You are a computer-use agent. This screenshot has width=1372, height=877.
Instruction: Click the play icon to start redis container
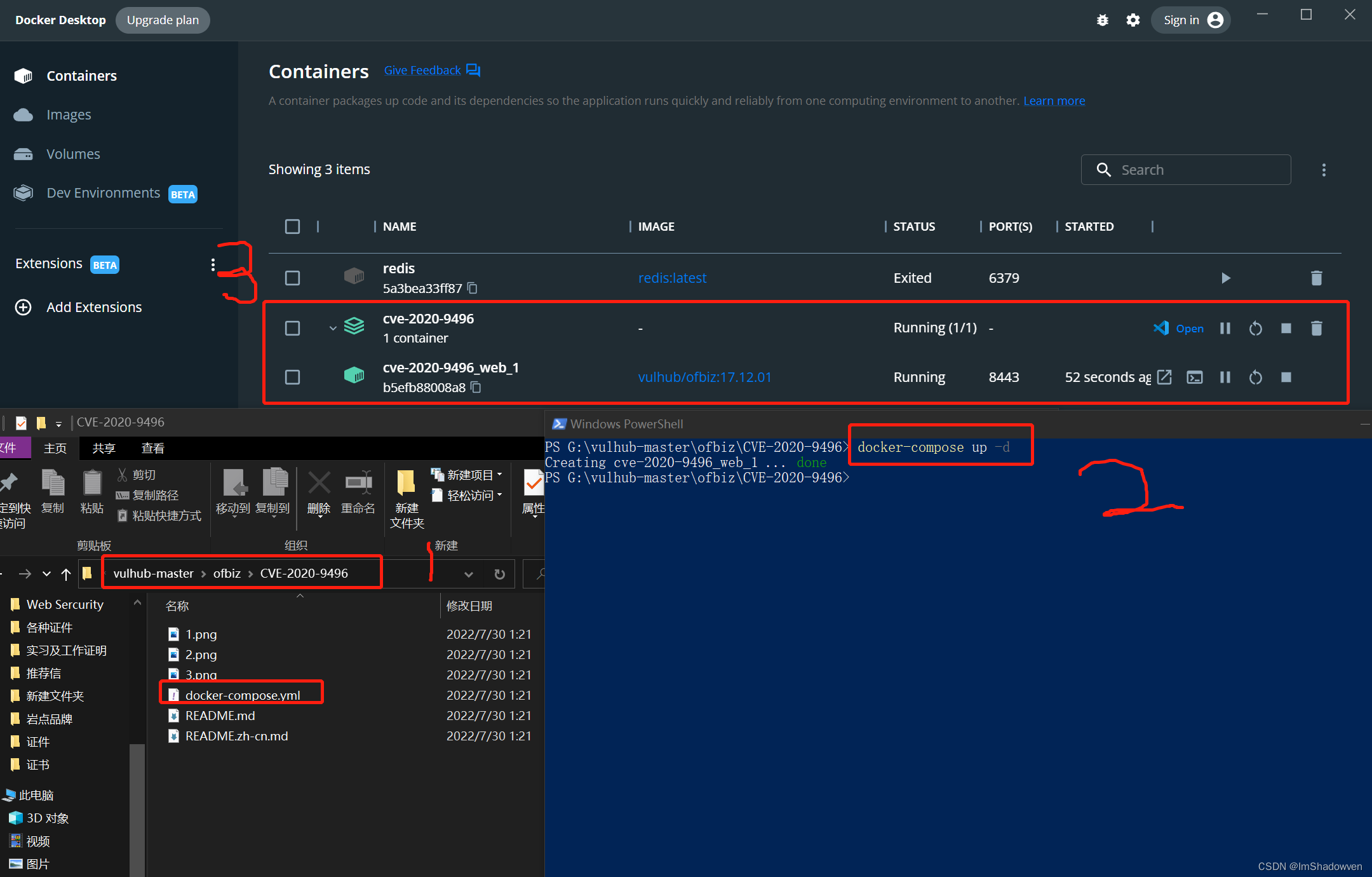click(1225, 278)
